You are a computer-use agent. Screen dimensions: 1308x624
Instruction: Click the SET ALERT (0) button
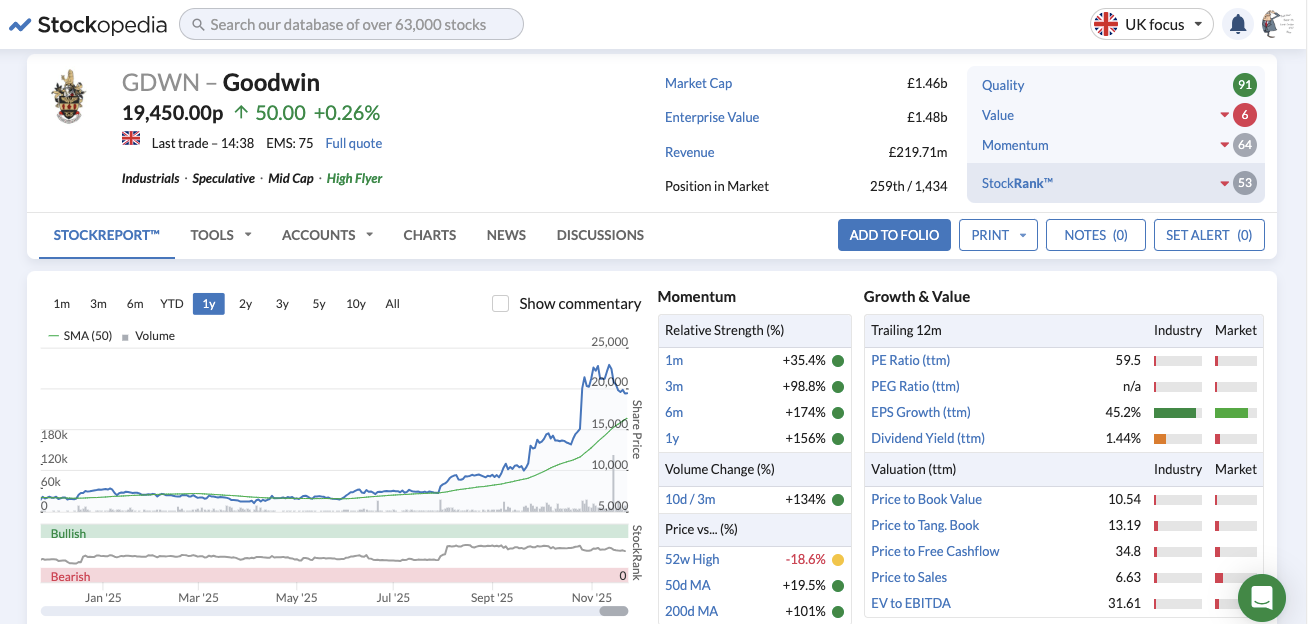tap(1209, 235)
